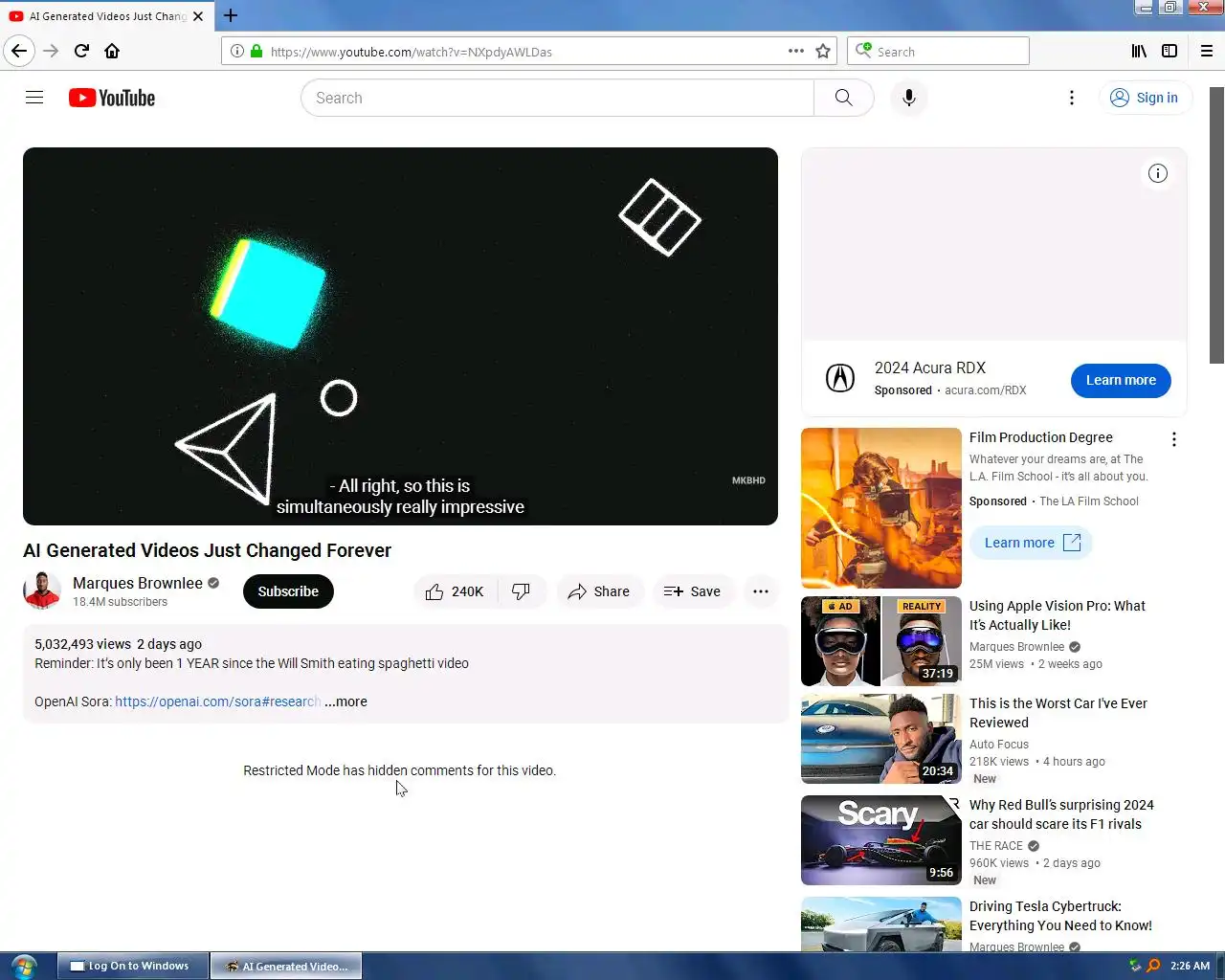
Task: Open the OpenAI Sora research link
Action: (x=217, y=702)
